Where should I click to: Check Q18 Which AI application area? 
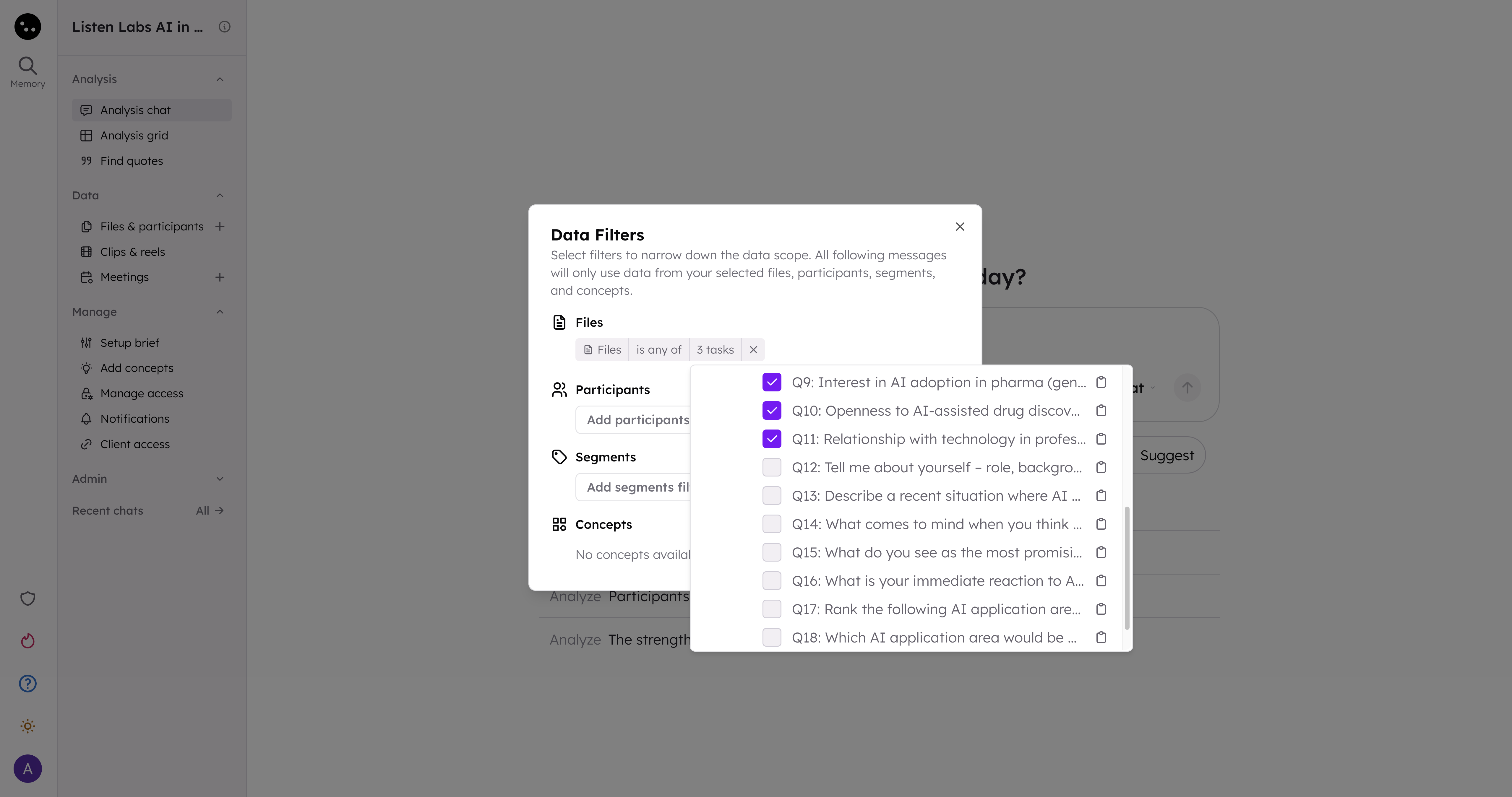click(x=772, y=637)
